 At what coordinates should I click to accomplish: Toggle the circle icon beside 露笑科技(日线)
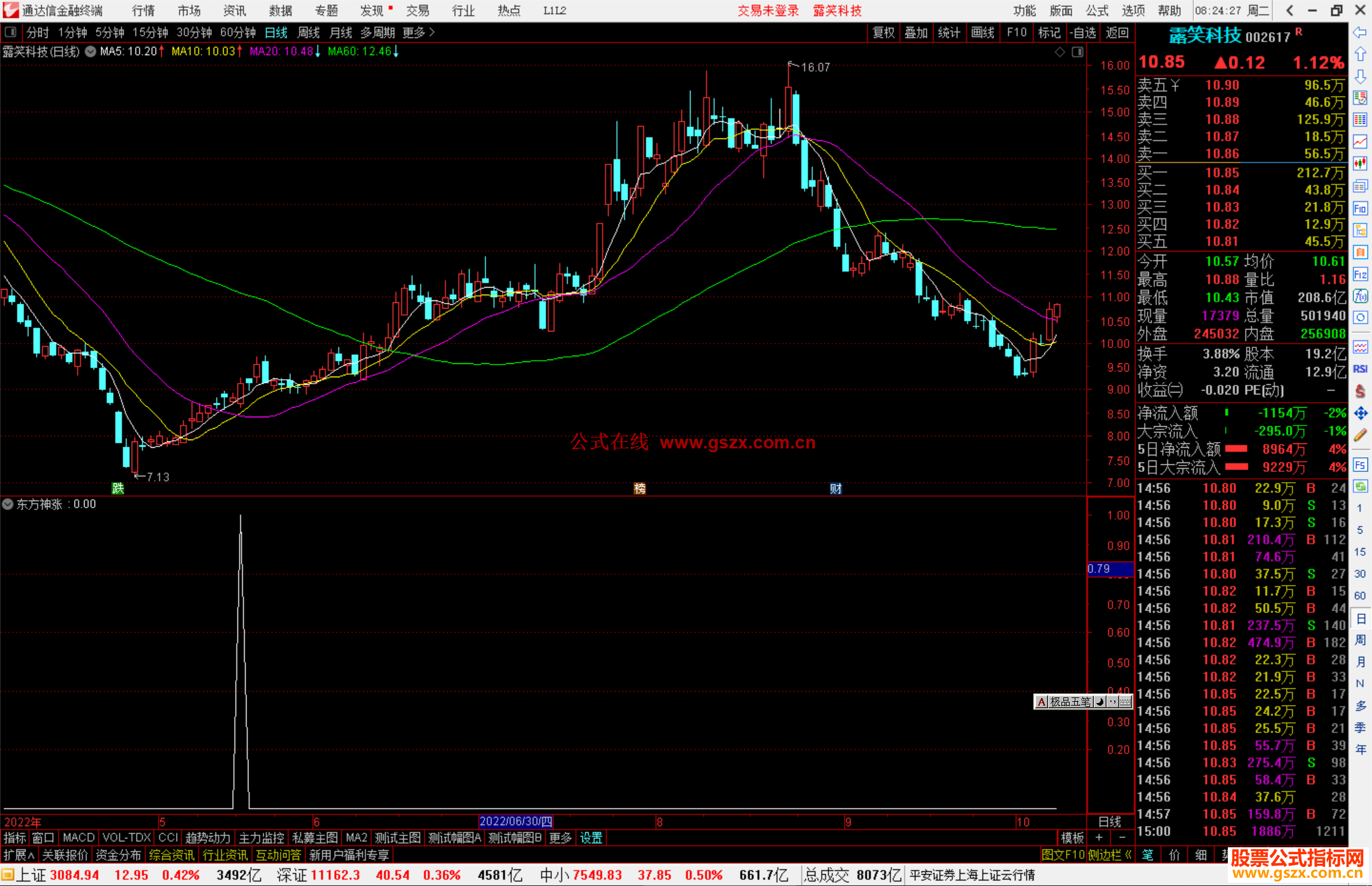[x=91, y=51]
